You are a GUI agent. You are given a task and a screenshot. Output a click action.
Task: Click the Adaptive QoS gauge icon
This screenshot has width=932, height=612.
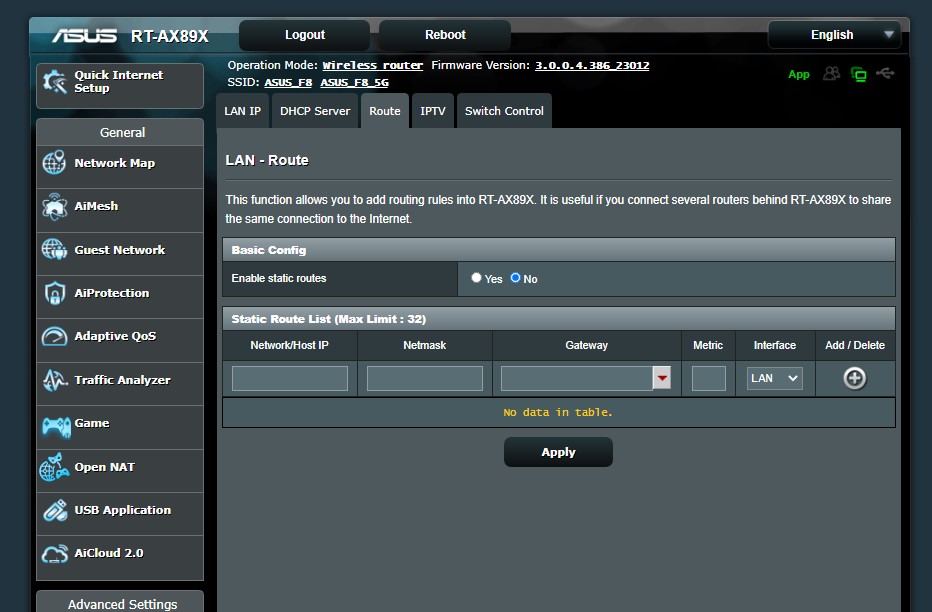(54, 336)
